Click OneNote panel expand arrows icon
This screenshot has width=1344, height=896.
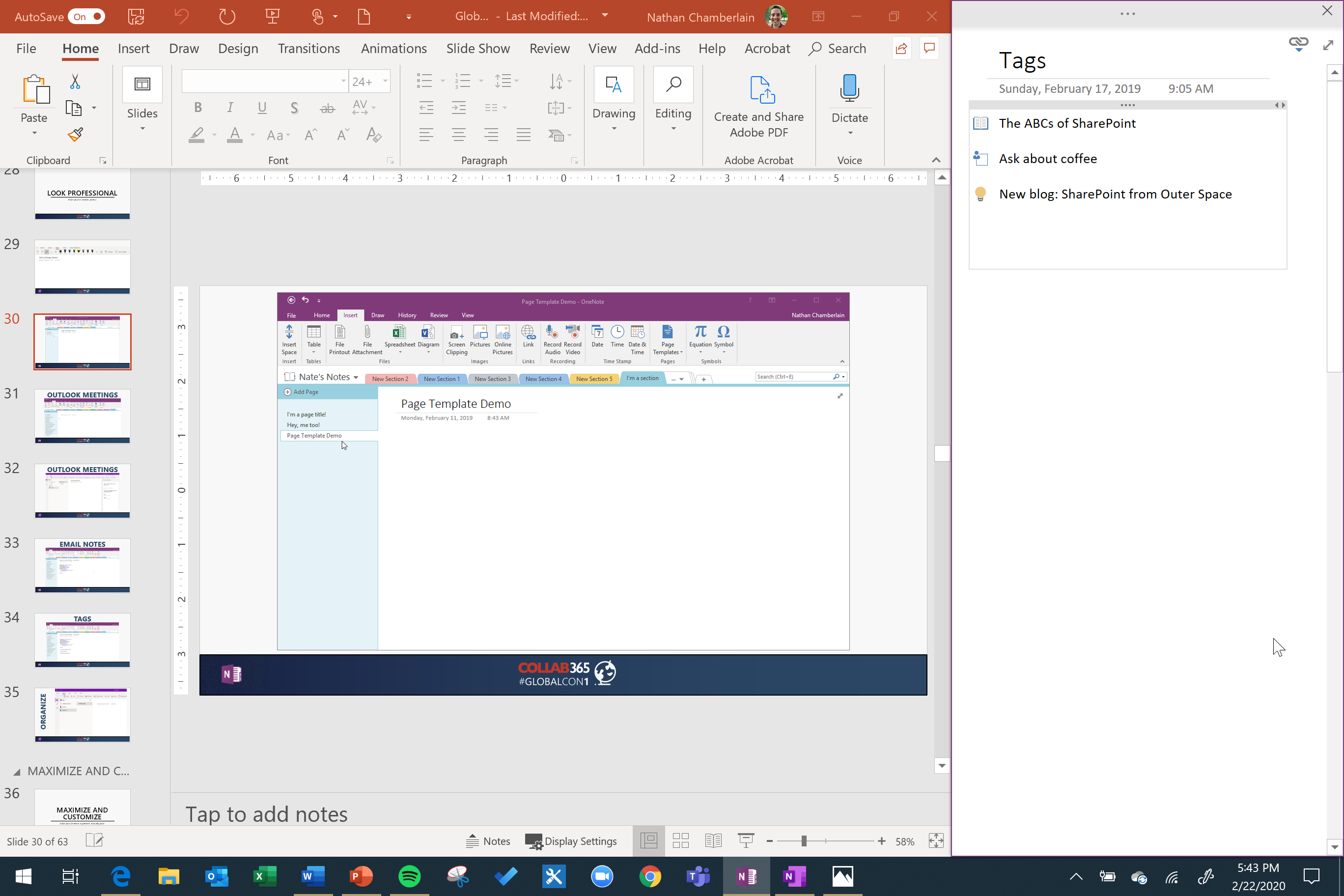pyautogui.click(x=1328, y=45)
